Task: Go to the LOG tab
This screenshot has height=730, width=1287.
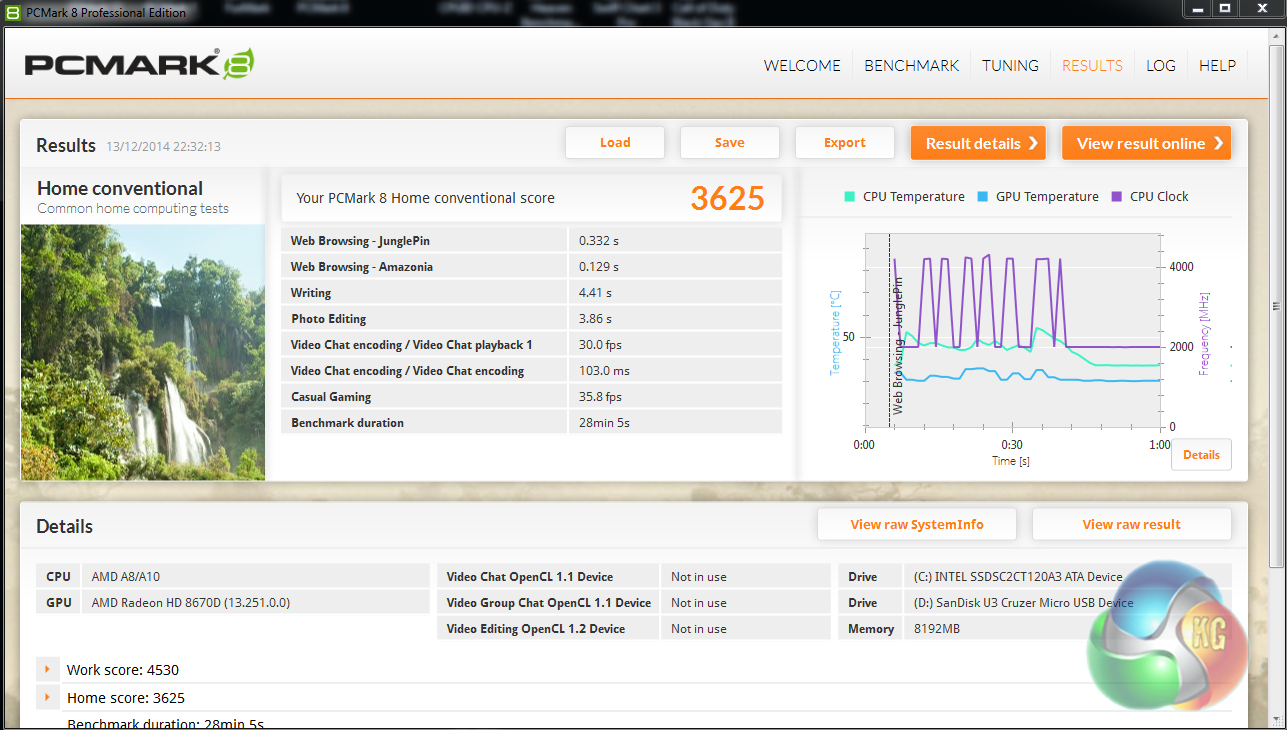Action: point(1161,65)
